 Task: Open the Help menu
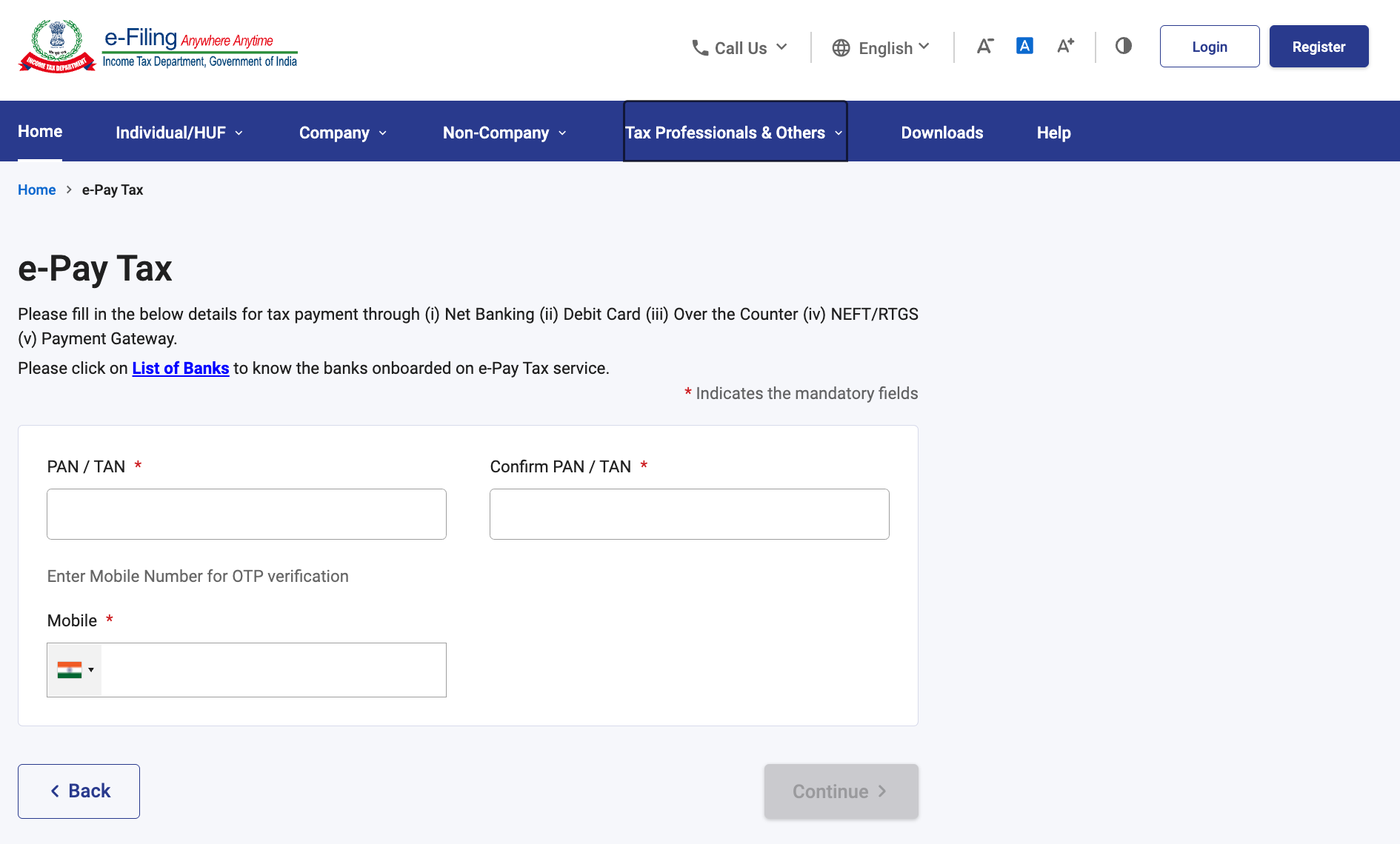coord(1053,133)
